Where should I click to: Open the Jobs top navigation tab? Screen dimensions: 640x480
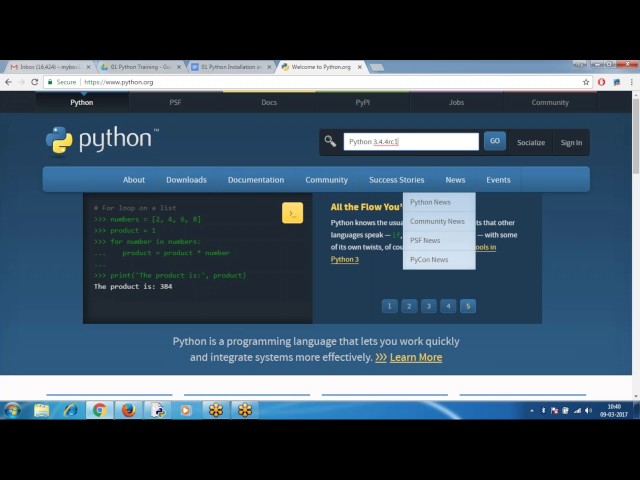[x=456, y=102]
